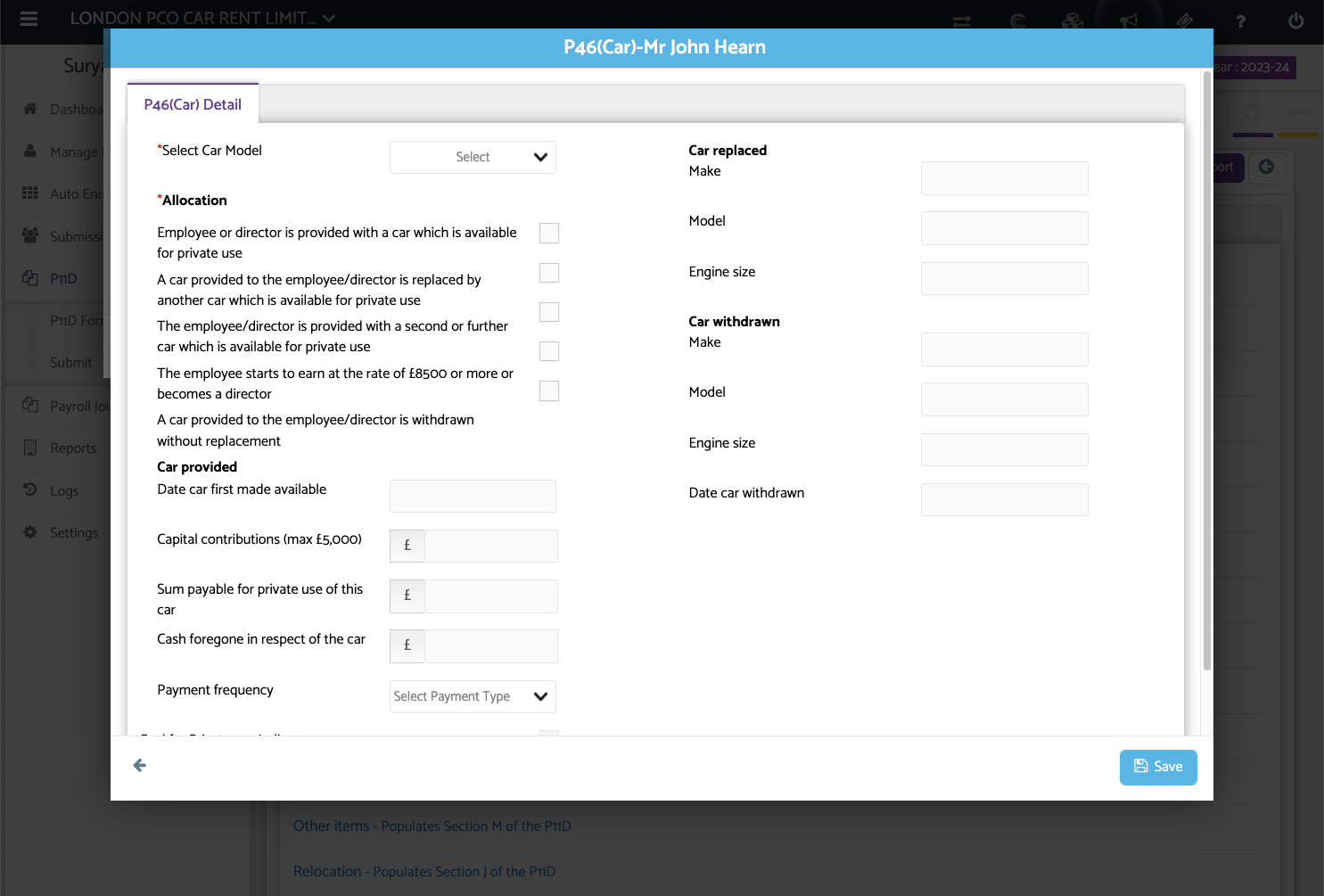Viewport: 1324px width, 896px height.
Task: Click the round back arrow button behind dialog
Action: point(1266,167)
